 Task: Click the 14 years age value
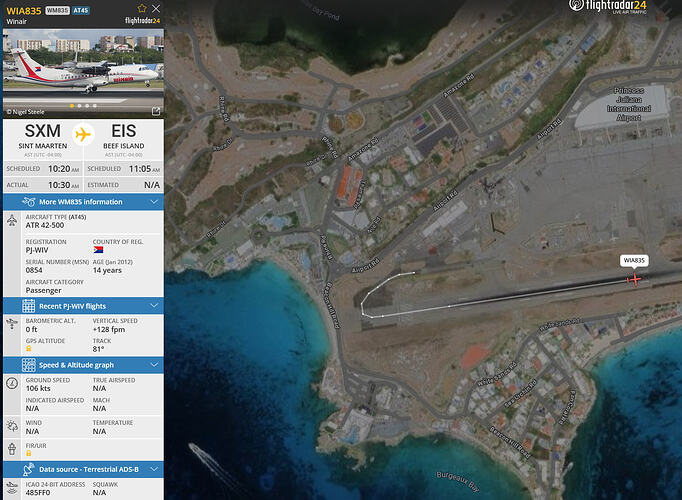(x=107, y=270)
